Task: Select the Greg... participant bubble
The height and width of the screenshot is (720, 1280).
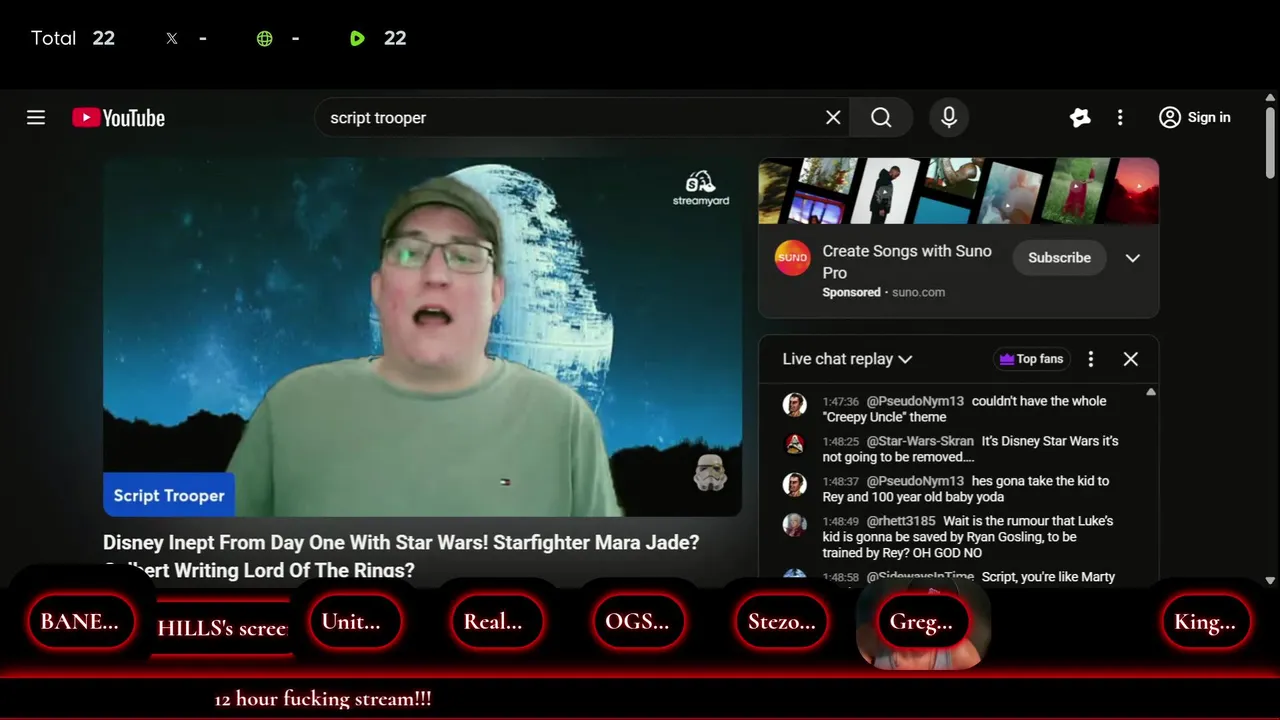Action: (x=922, y=622)
